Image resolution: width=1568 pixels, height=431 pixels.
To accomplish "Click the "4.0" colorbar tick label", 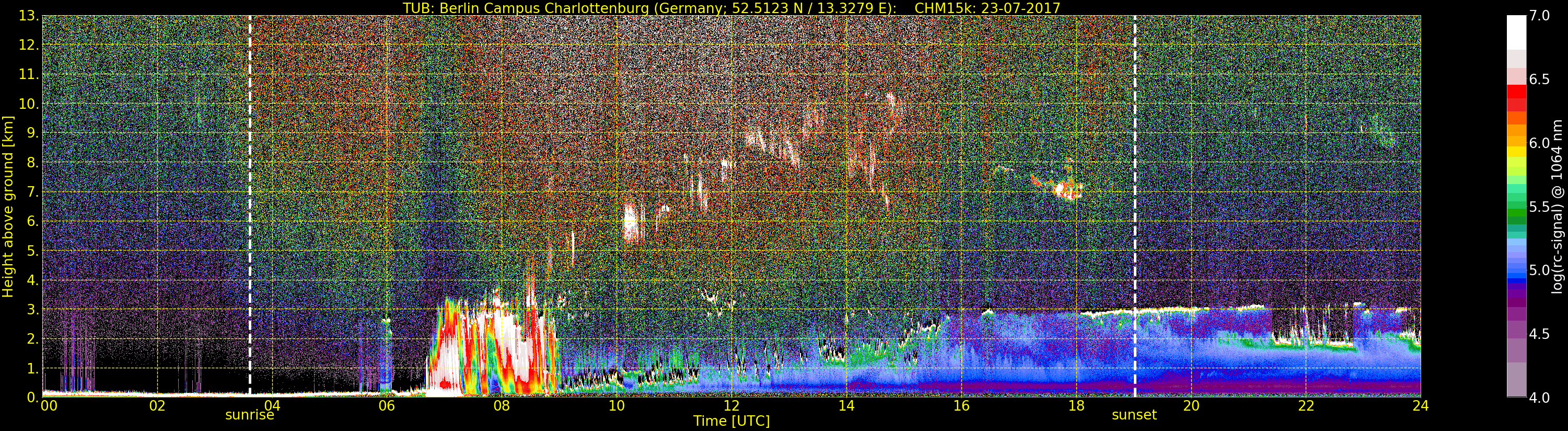I will click(1539, 398).
